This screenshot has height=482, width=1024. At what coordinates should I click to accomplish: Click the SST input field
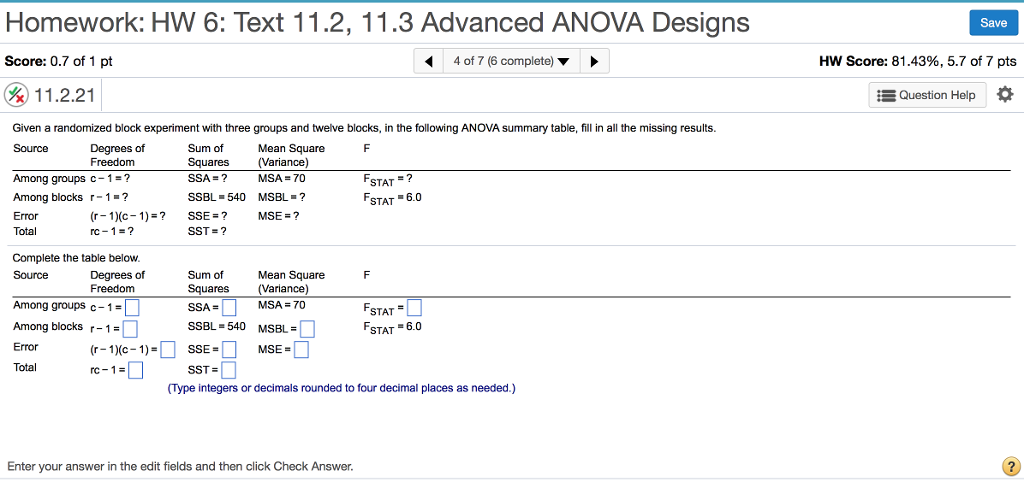pos(228,371)
